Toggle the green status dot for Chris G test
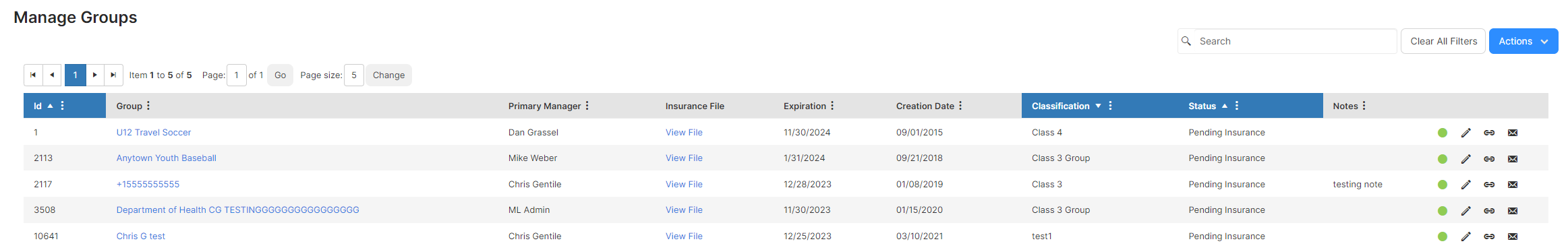This screenshot has height=252, width=1568. pyautogui.click(x=1443, y=237)
